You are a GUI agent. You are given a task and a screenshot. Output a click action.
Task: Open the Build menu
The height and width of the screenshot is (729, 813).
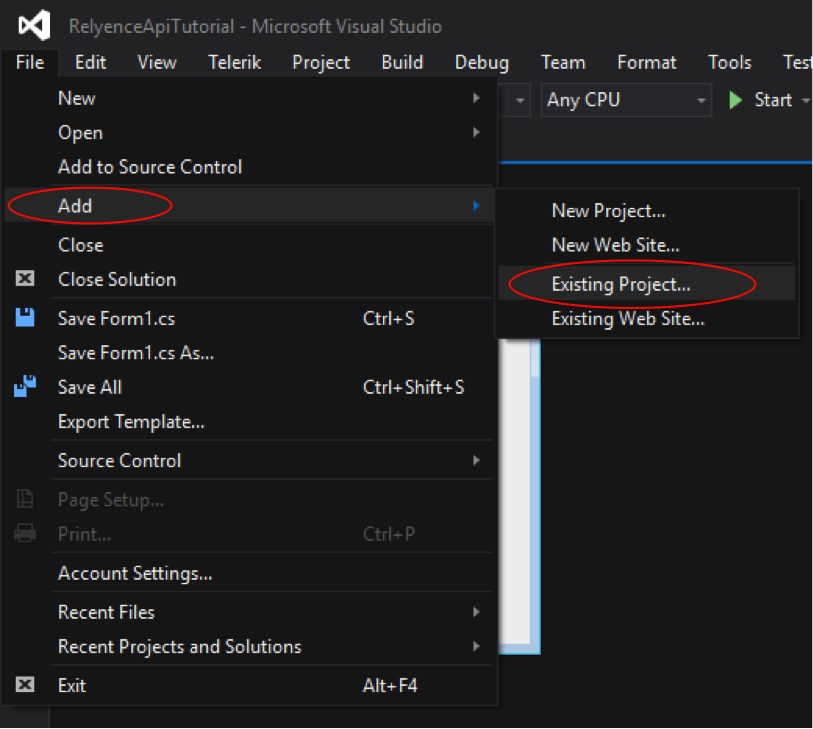coord(401,62)
